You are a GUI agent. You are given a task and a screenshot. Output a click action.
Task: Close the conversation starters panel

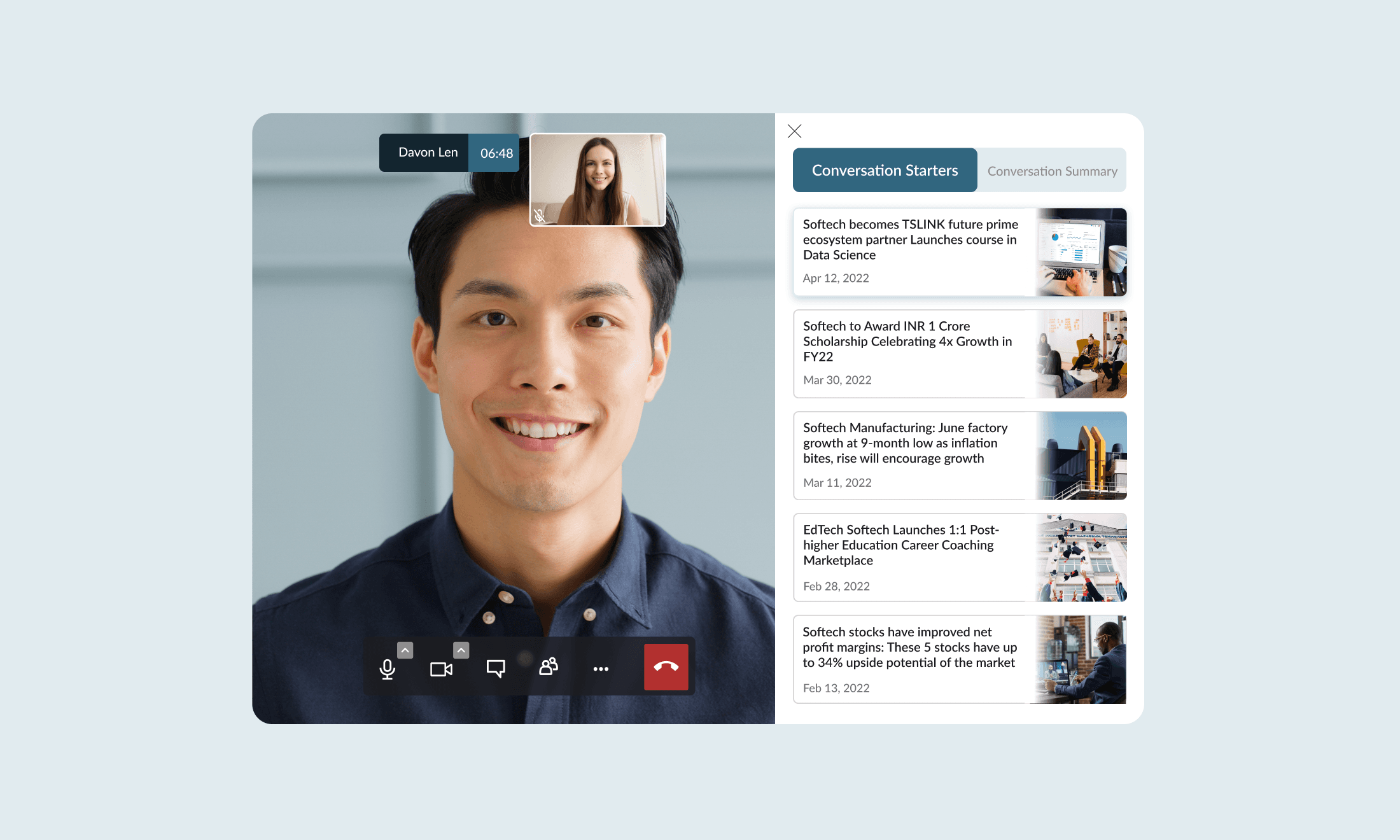click(794, 131)
